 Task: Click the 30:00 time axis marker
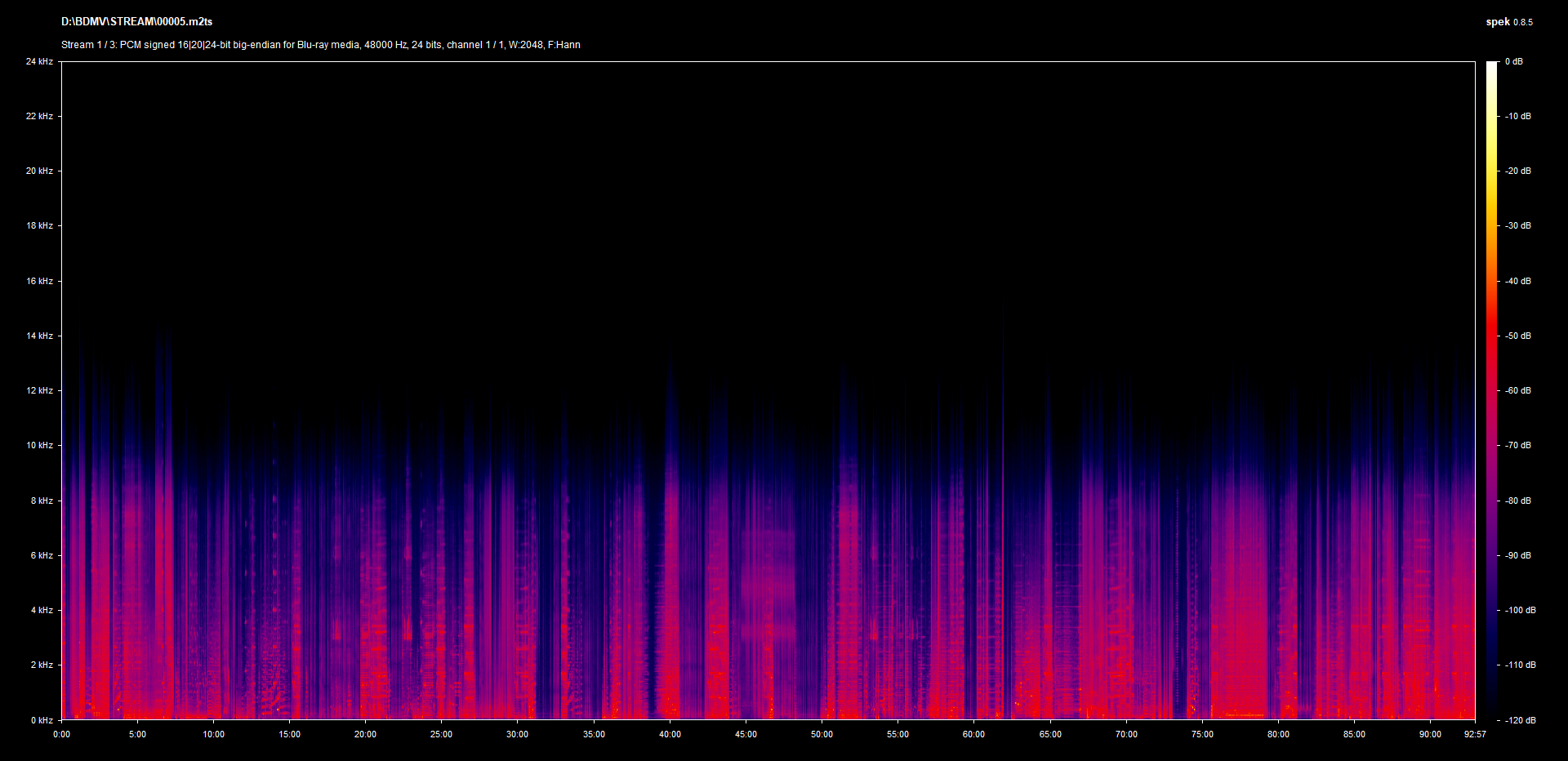click(517, 734)
